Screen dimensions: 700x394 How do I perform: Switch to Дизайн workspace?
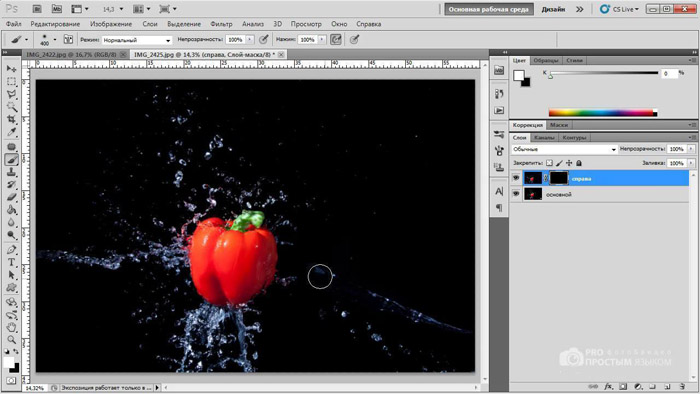click(x=554, y=9)
